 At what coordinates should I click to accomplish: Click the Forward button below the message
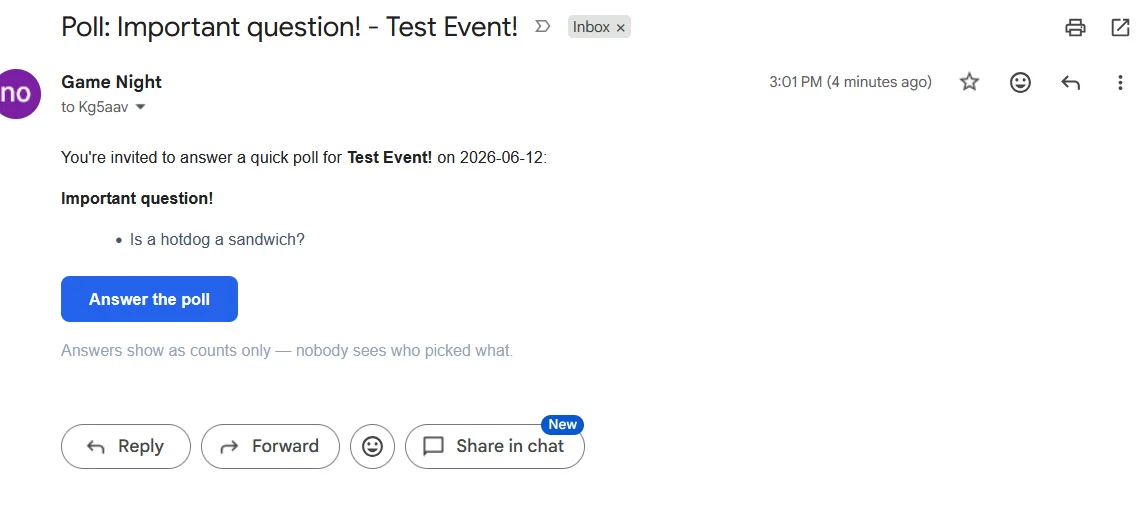coord(270,446)
